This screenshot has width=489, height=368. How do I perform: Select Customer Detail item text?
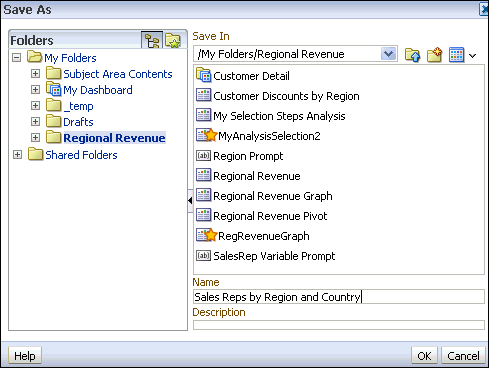point(251,76)
